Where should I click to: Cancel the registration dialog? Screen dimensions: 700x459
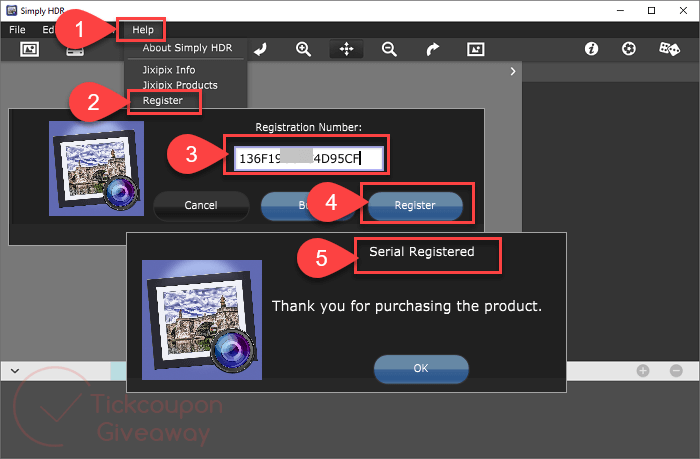coord(201,205)
